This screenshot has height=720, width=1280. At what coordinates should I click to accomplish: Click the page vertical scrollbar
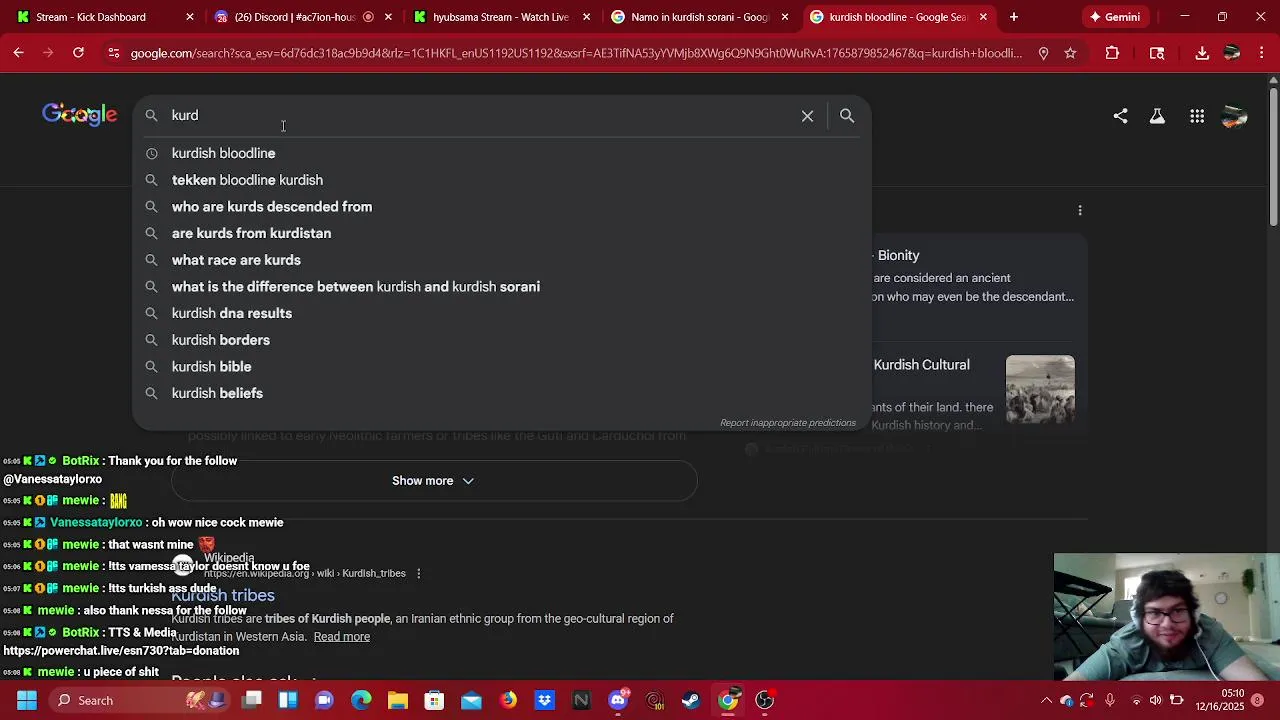click(1273, 155)
